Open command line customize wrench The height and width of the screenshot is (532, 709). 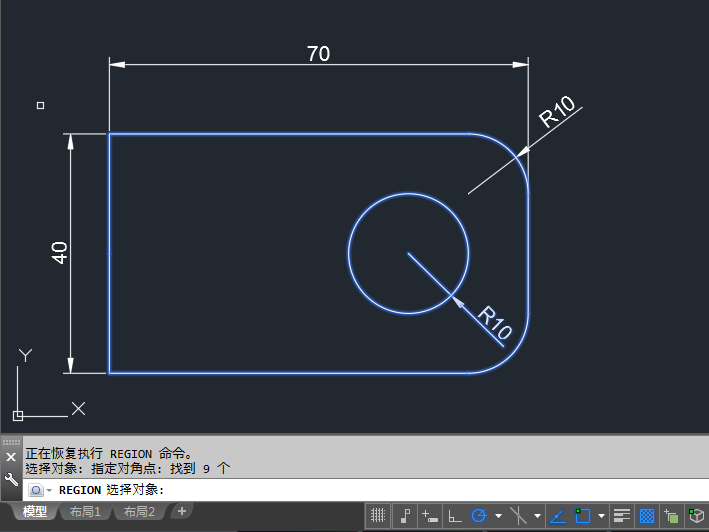tap(11, 479)
